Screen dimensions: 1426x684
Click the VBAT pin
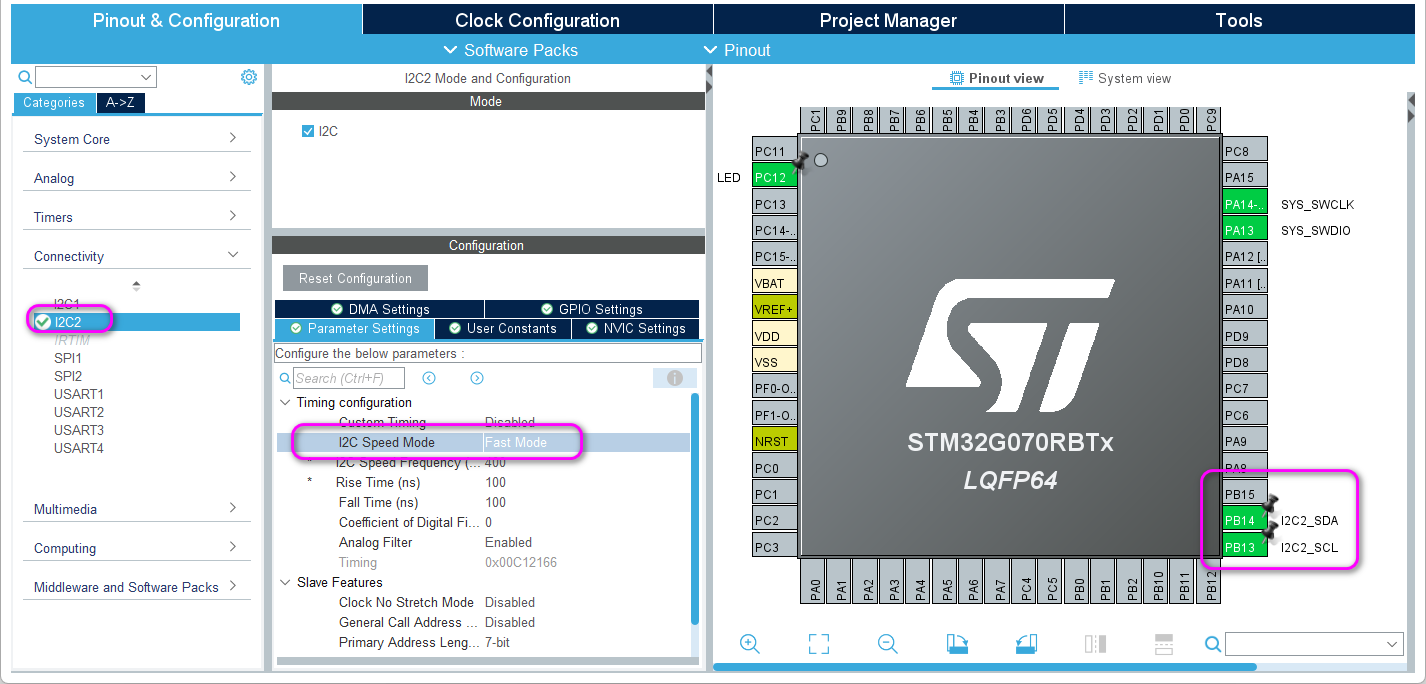pyautogui.click(x=775, y=283)
